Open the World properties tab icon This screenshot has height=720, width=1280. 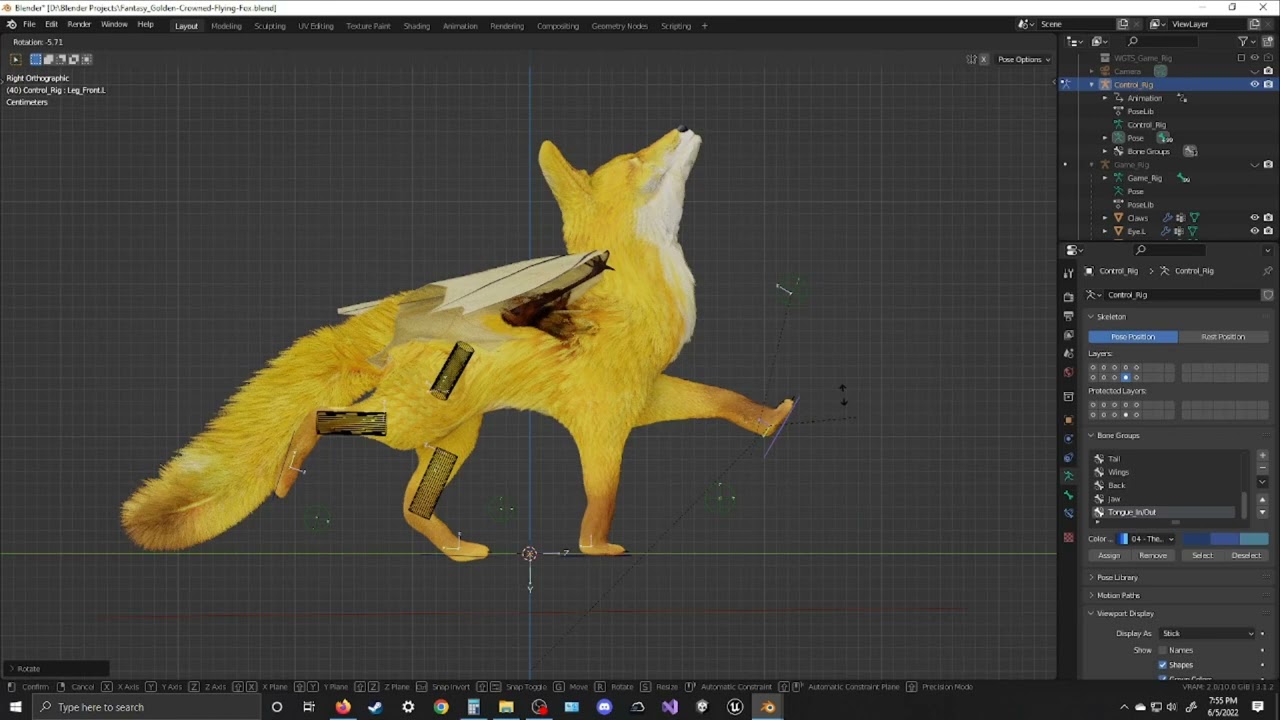(x=1068, y=372)
